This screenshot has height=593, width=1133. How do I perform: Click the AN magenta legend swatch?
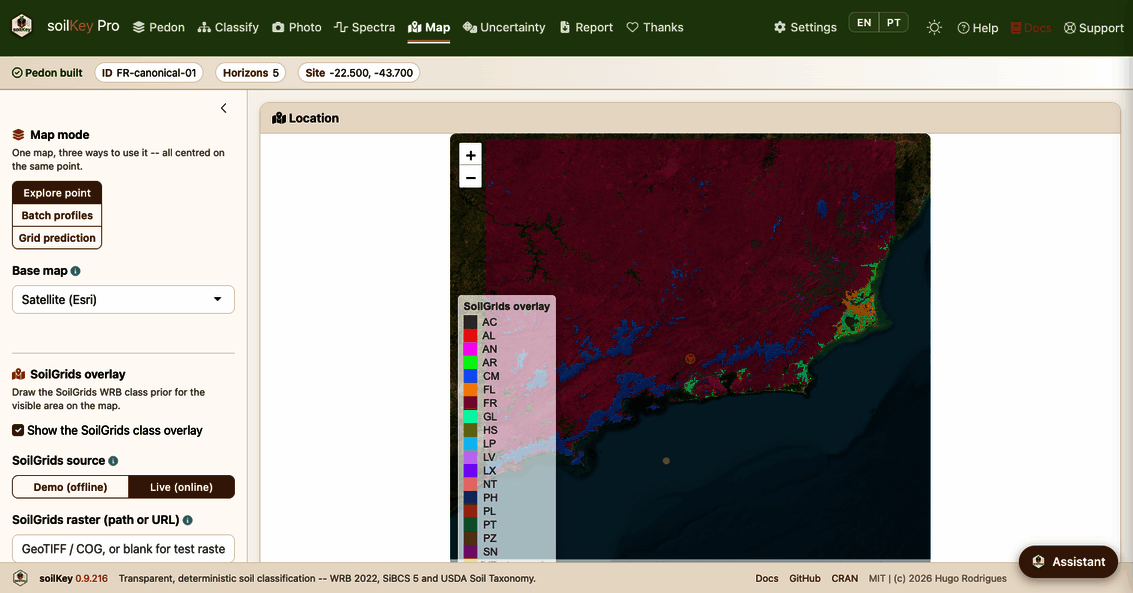[470, 349]
